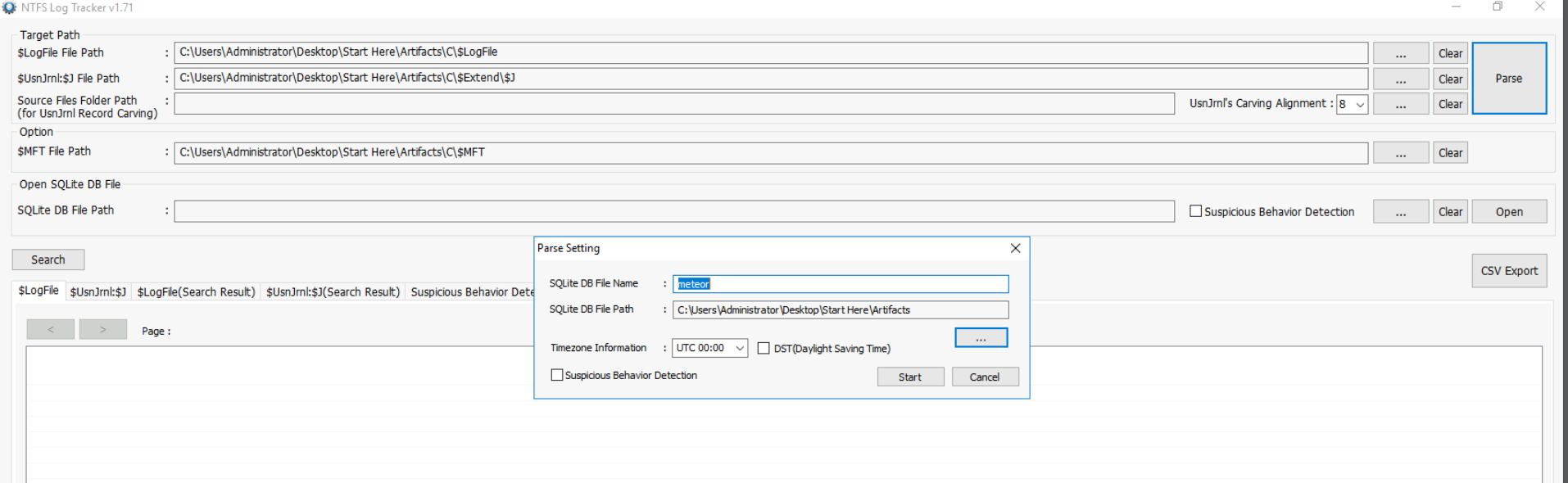1568x483 pixels.
Task: Tick Suspicious Behavior Detection in Parse Setting
Action: coord(557,375)
